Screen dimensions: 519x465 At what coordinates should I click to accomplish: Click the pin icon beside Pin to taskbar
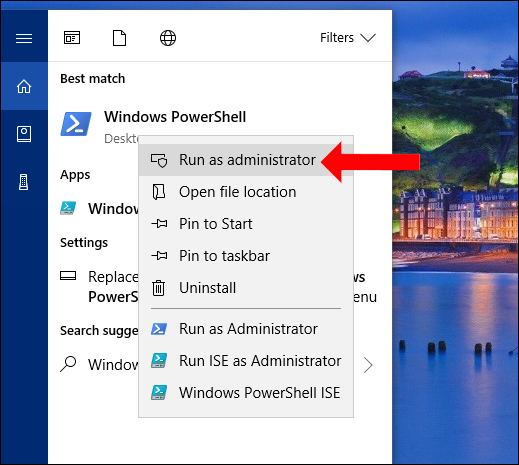tap(159, 255)
